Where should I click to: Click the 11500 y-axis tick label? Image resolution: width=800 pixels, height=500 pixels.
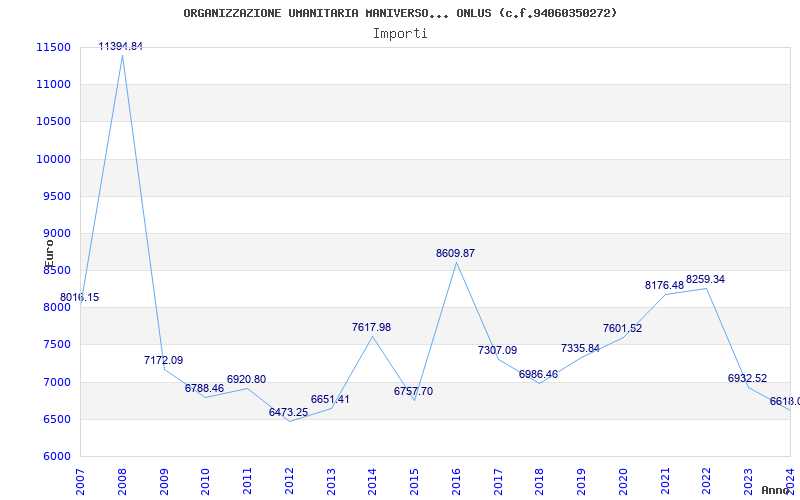53,47
